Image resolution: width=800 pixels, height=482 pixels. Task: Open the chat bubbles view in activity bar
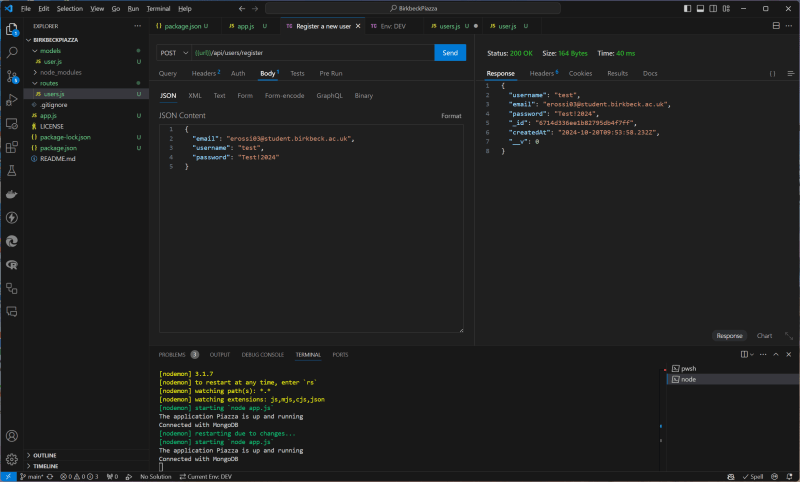pyautogui.click(x=11, y=312)
